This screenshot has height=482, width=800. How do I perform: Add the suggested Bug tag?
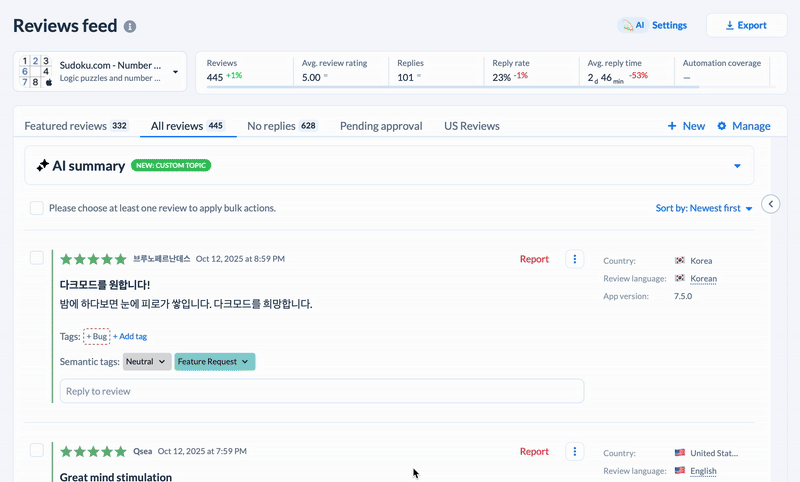click(96, 337)
